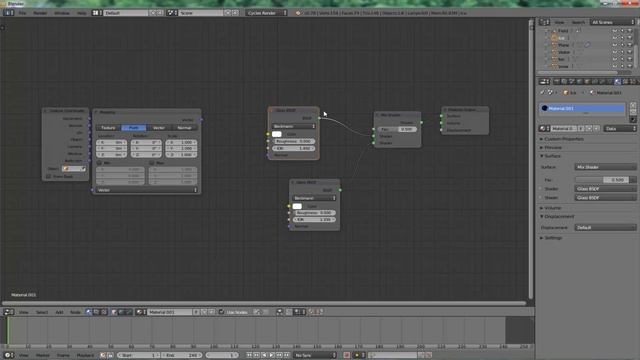Select Object shader type icon in node header
Image resolution: width=640 pixels, height=360 pixels.
(114, 312)
